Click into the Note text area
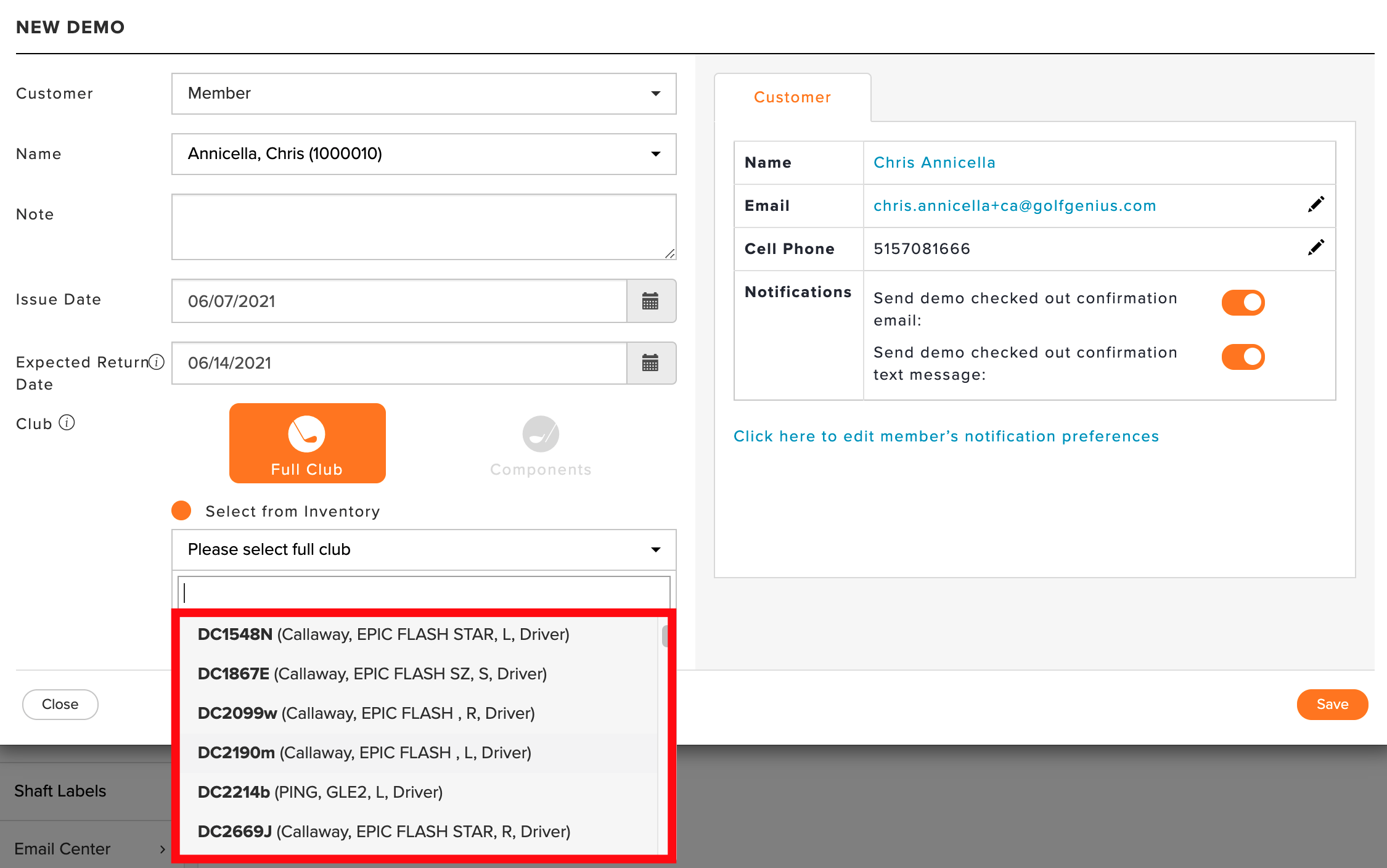The height and width of the screenshot is (868, 1387). coord(424,227)
